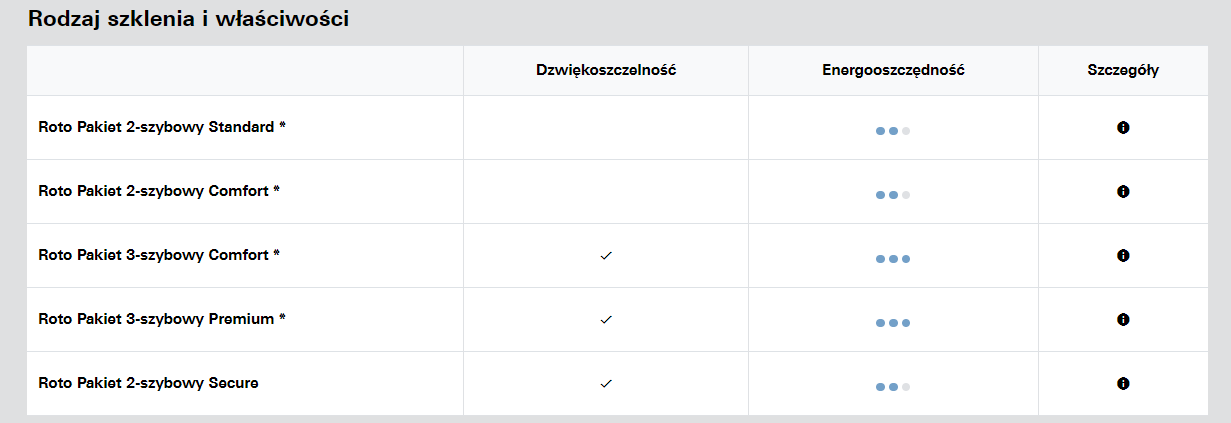Select Roto Pakiet 3-szybowy Comfort label
The width and height of the screenshot is (1231, 423).
(159, 255)
